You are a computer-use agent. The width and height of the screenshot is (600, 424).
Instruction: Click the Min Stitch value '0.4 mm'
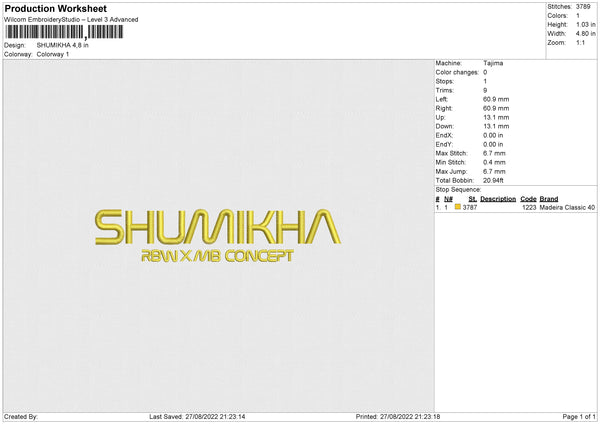pos(494,162)
